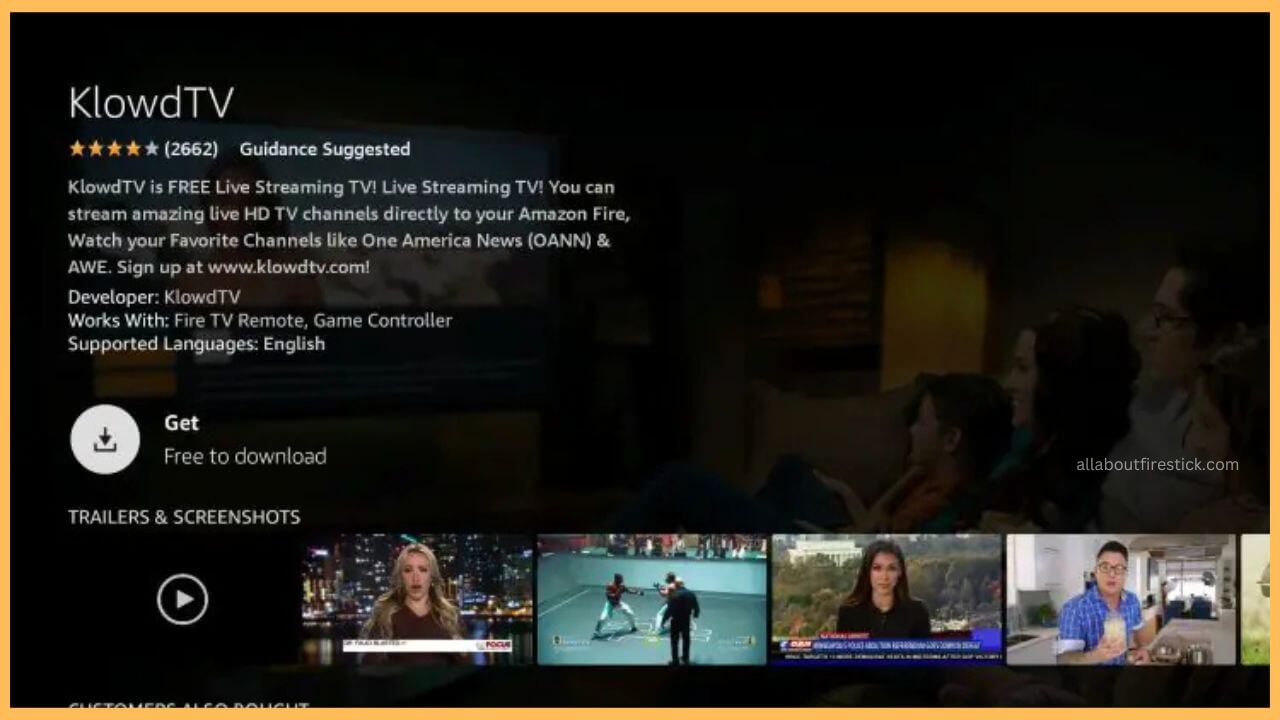The height and width of the screenshot is (720, 1280).
Task: Click the allaboutfirestick.com watermark
Action: (1157, 464)
